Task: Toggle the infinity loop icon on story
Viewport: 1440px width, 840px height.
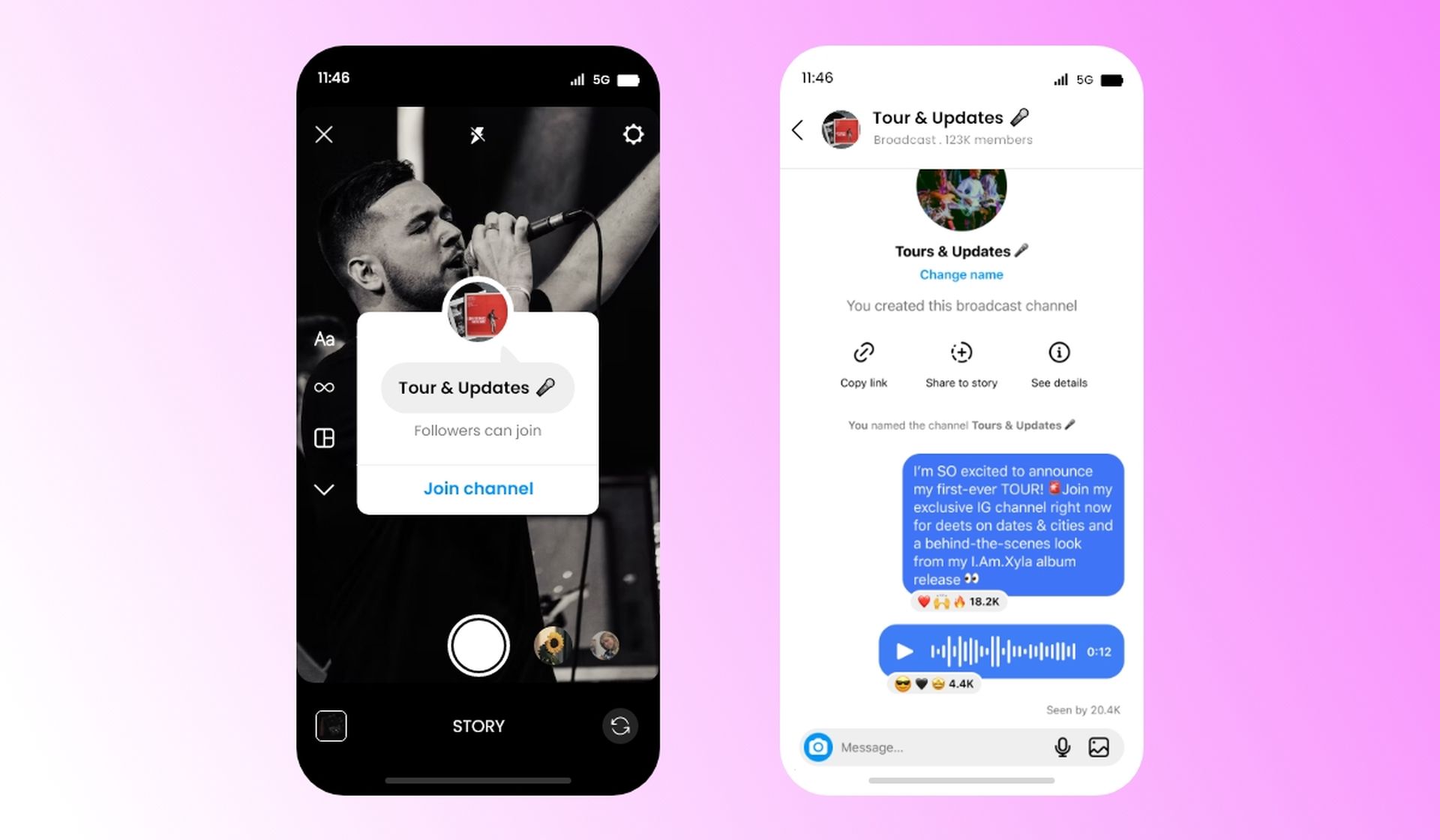Action: [x=325, y=388]
